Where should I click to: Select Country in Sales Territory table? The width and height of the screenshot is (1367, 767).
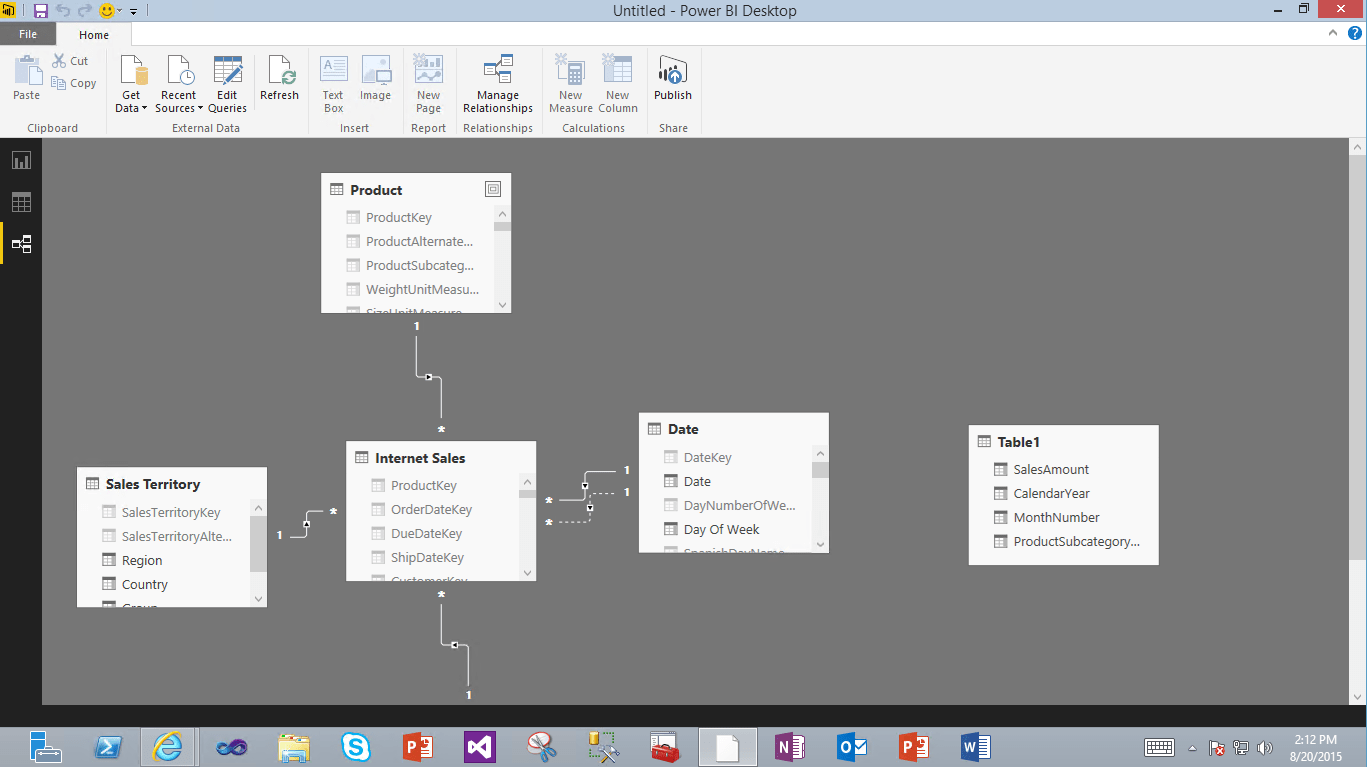(144, 584)
